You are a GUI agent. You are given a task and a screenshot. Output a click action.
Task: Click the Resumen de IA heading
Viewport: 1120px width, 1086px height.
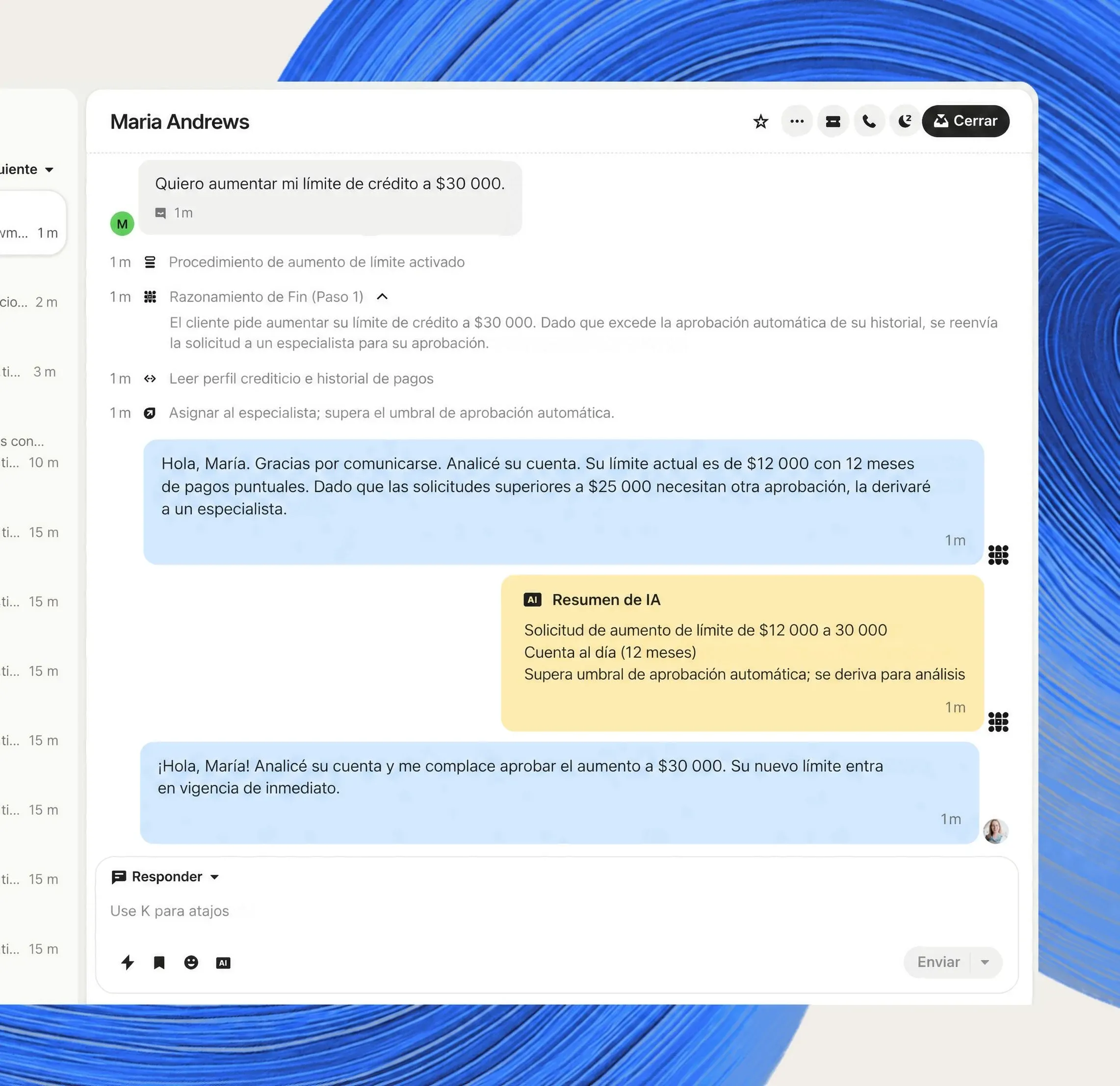[x=606, y=600]
